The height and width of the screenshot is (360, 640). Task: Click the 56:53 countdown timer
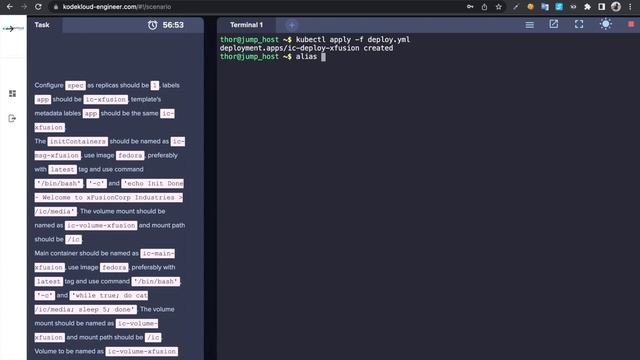[x=173, y=25]
